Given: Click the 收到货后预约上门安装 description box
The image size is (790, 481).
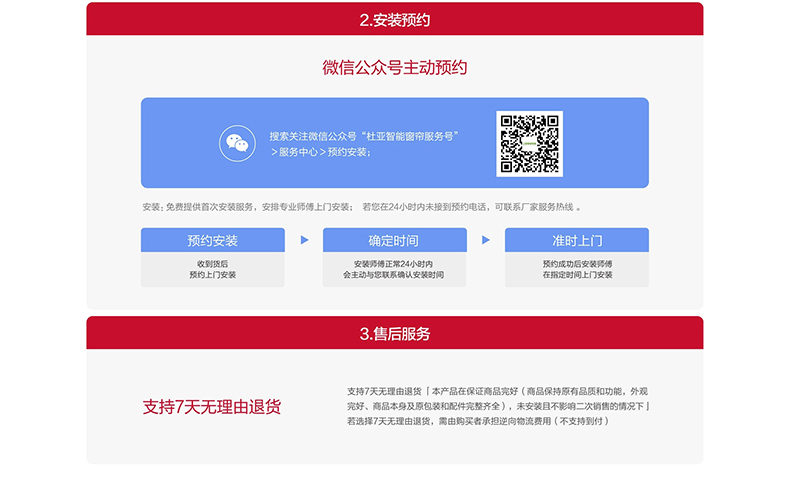Looking at the screenshot, I should [x=212, y=269].
